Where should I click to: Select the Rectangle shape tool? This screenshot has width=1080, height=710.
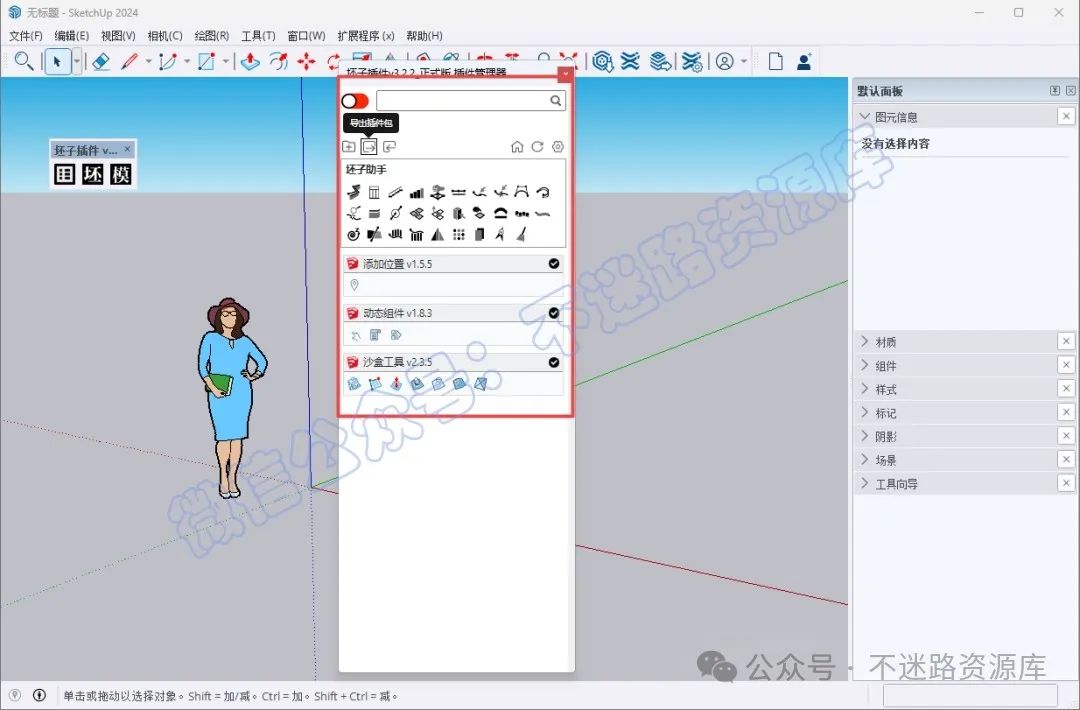(x=207, y=61)
